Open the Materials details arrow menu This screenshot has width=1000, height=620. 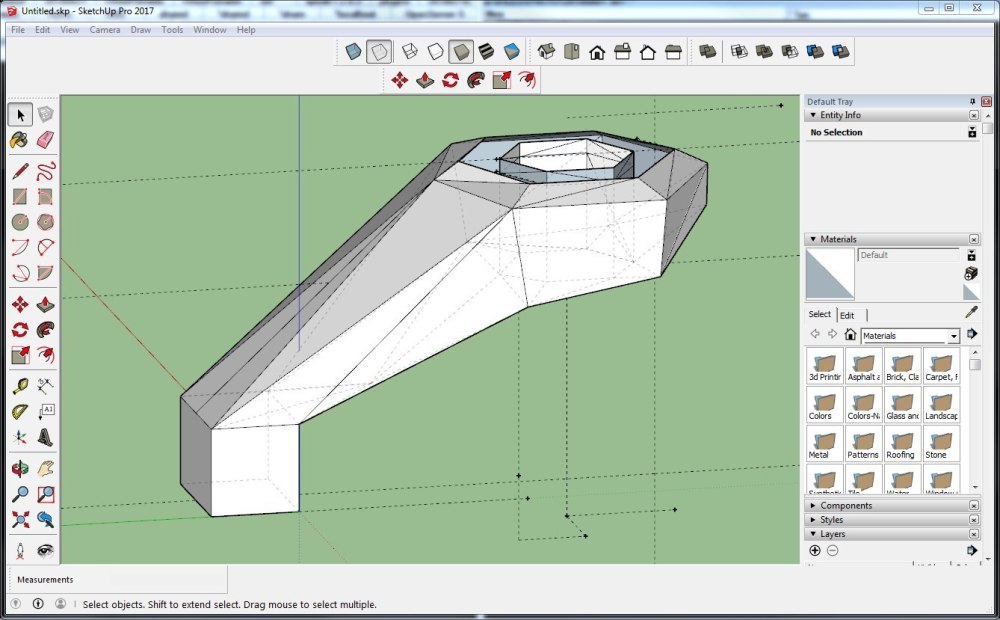(972, 334)
